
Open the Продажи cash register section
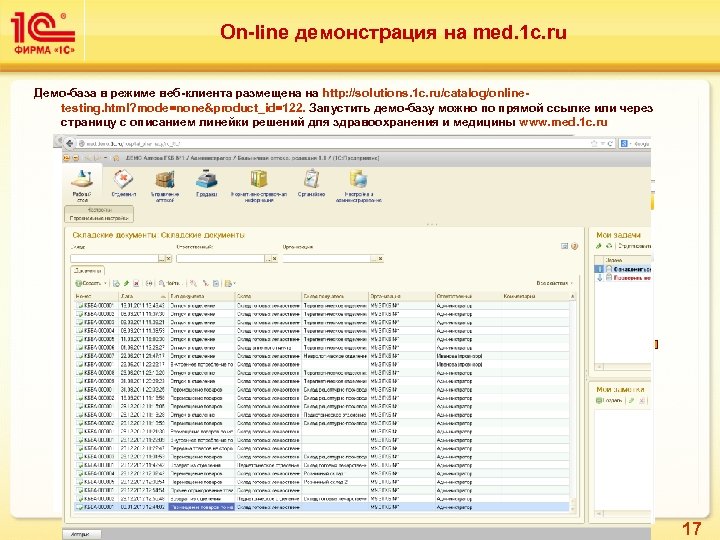tap(207, 184)
